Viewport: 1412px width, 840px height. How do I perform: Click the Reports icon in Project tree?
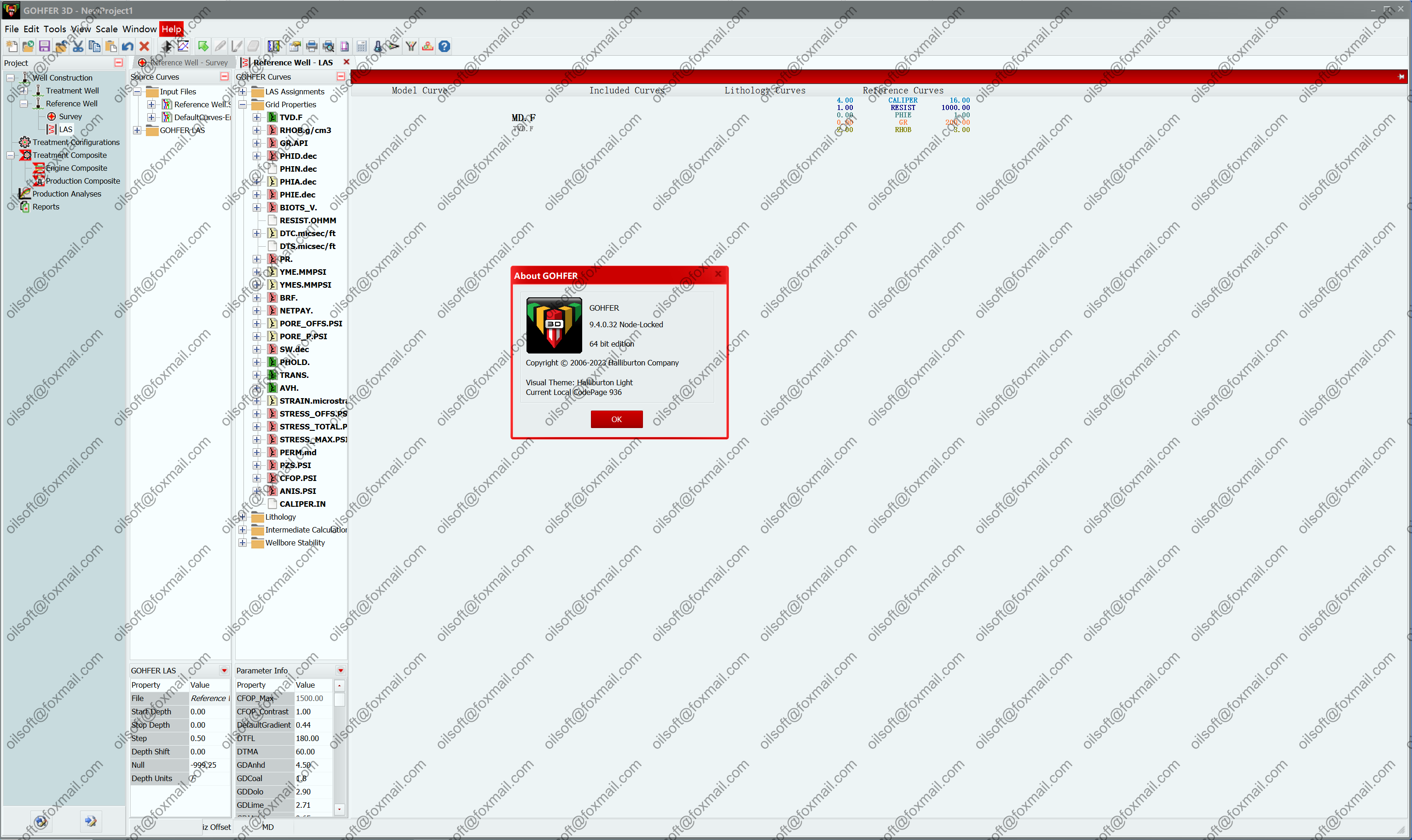[25, 207]
